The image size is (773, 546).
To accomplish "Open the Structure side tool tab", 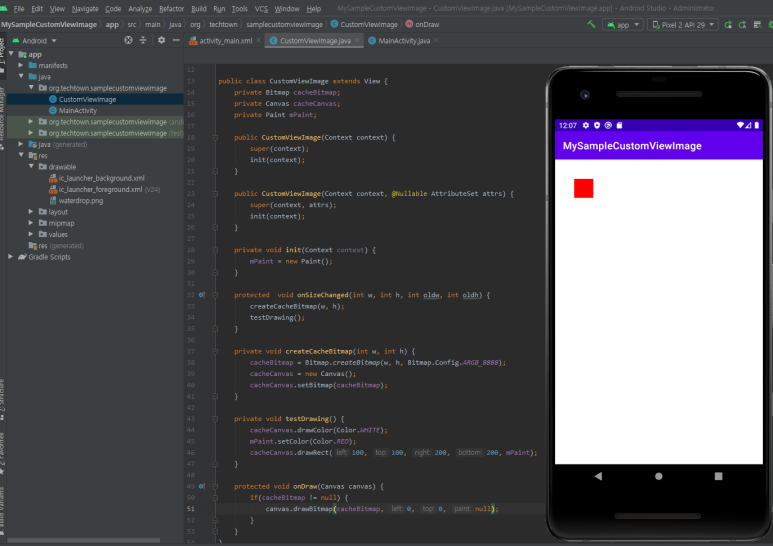I will click(x=2, y=399).
